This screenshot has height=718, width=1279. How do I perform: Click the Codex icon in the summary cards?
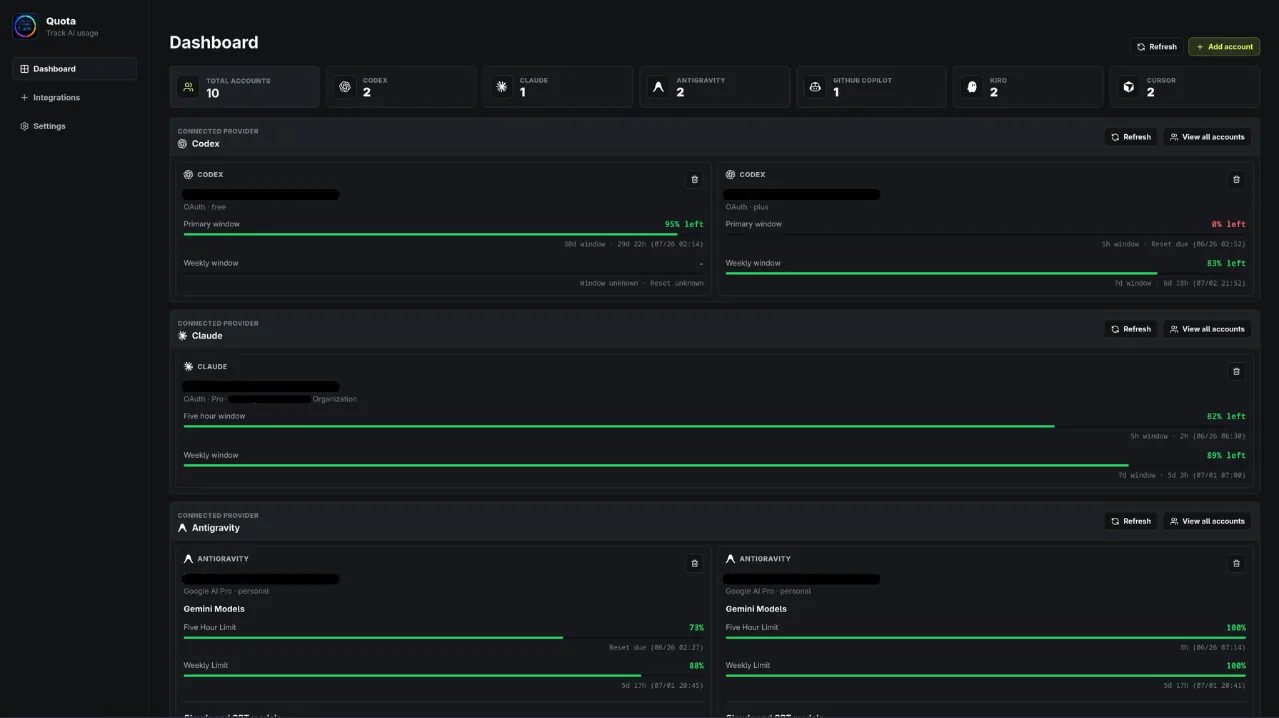[345, 87]
